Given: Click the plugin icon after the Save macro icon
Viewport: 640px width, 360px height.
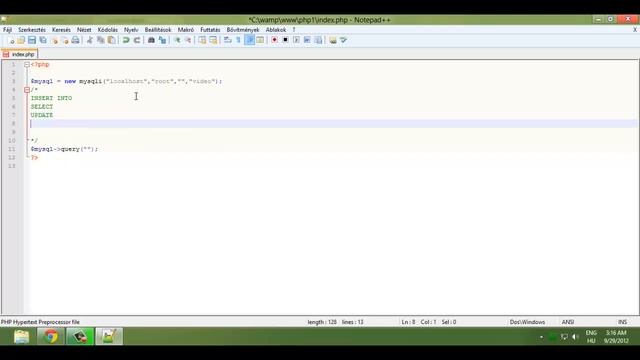Looking at the screenshot, I should click(333, 40).
